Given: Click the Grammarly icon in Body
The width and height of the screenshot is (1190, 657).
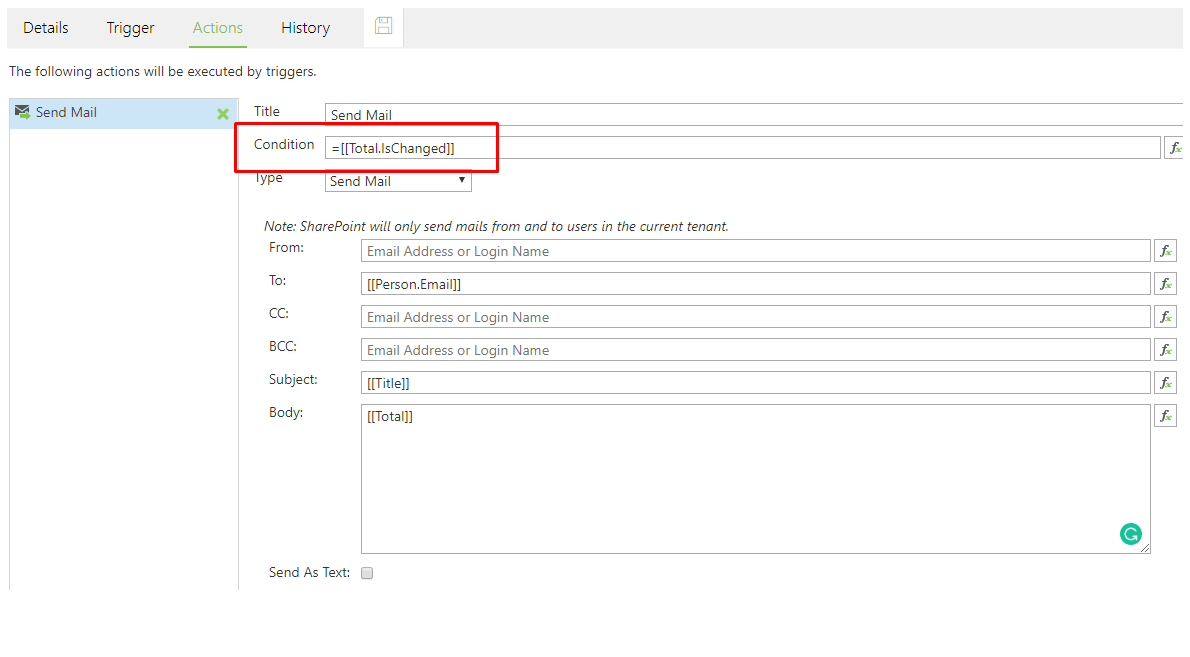Looking at the screenshot, I should pyautogui.click(x=1130, y=534).
